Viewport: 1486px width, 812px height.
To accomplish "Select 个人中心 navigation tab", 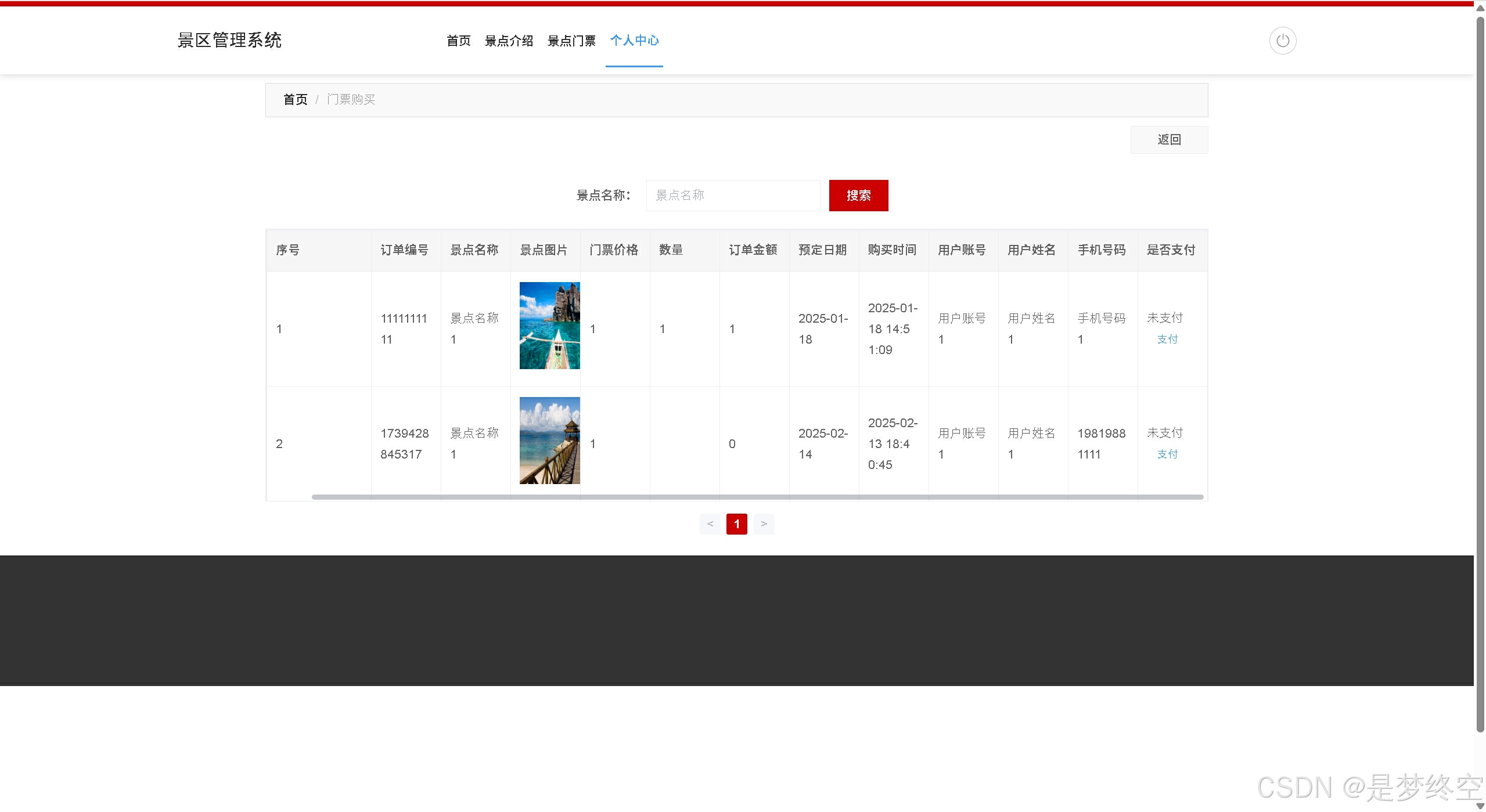I will [634, 41].
